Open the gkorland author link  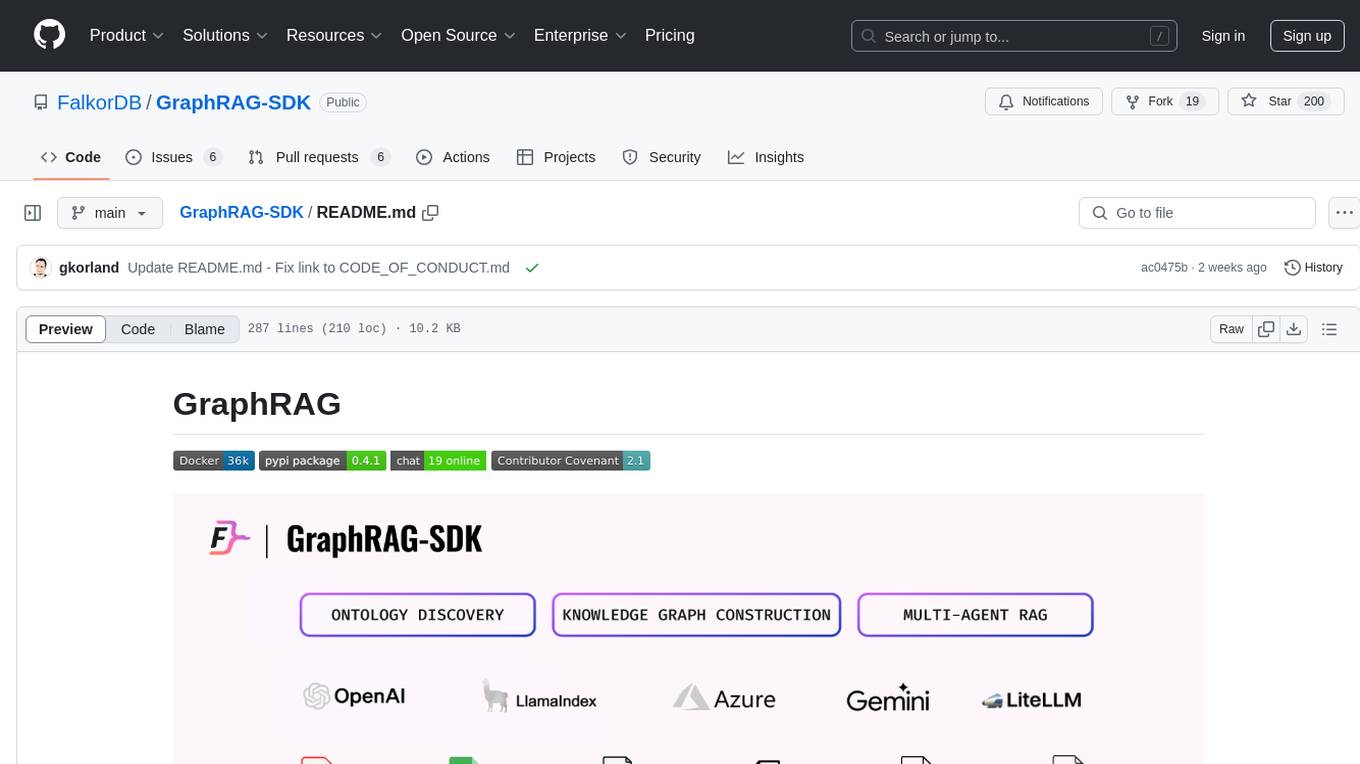pos(89,268)
